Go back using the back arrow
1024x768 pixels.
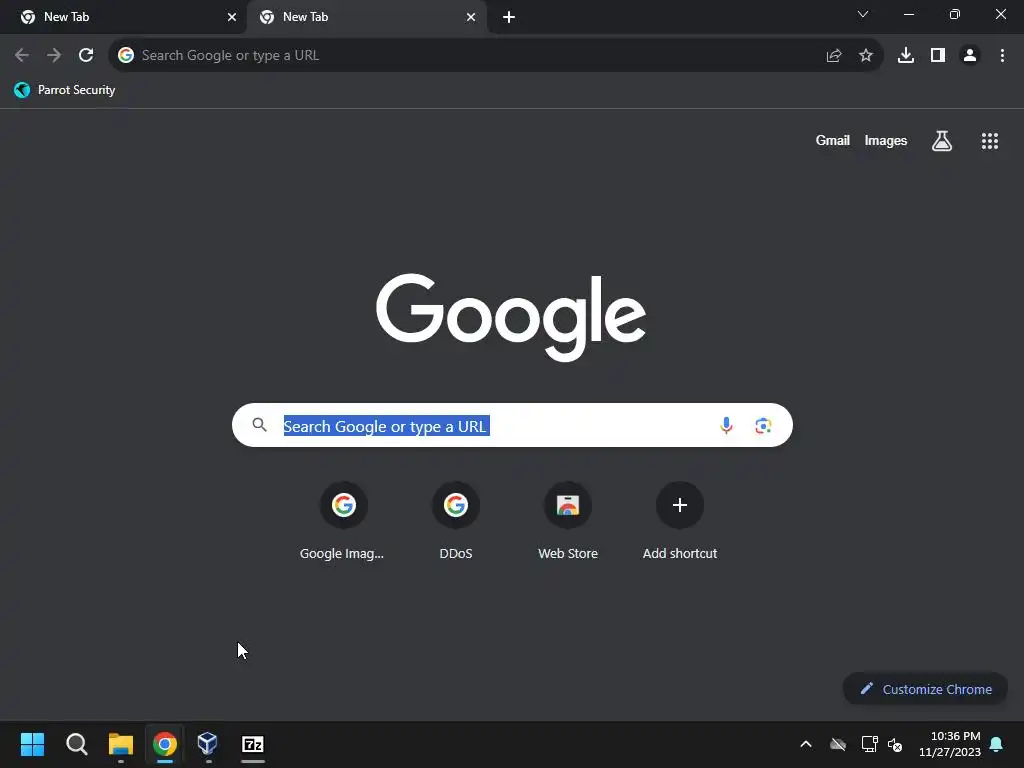[22, 56]
